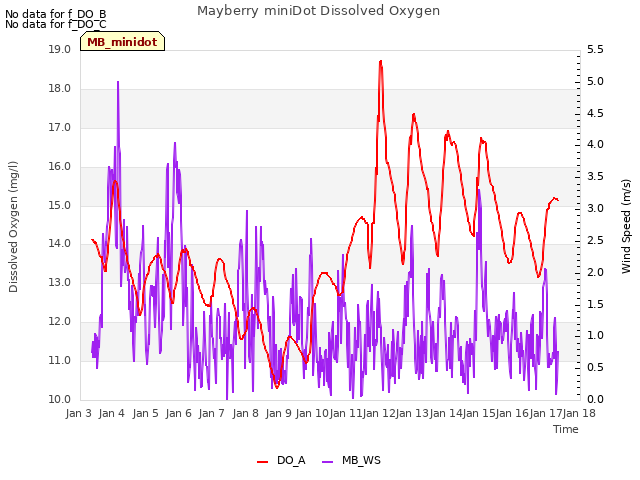Screen dimensions: 640x480
Task: Click the 3.5 wind speed axis value
Action: point(595,176)
